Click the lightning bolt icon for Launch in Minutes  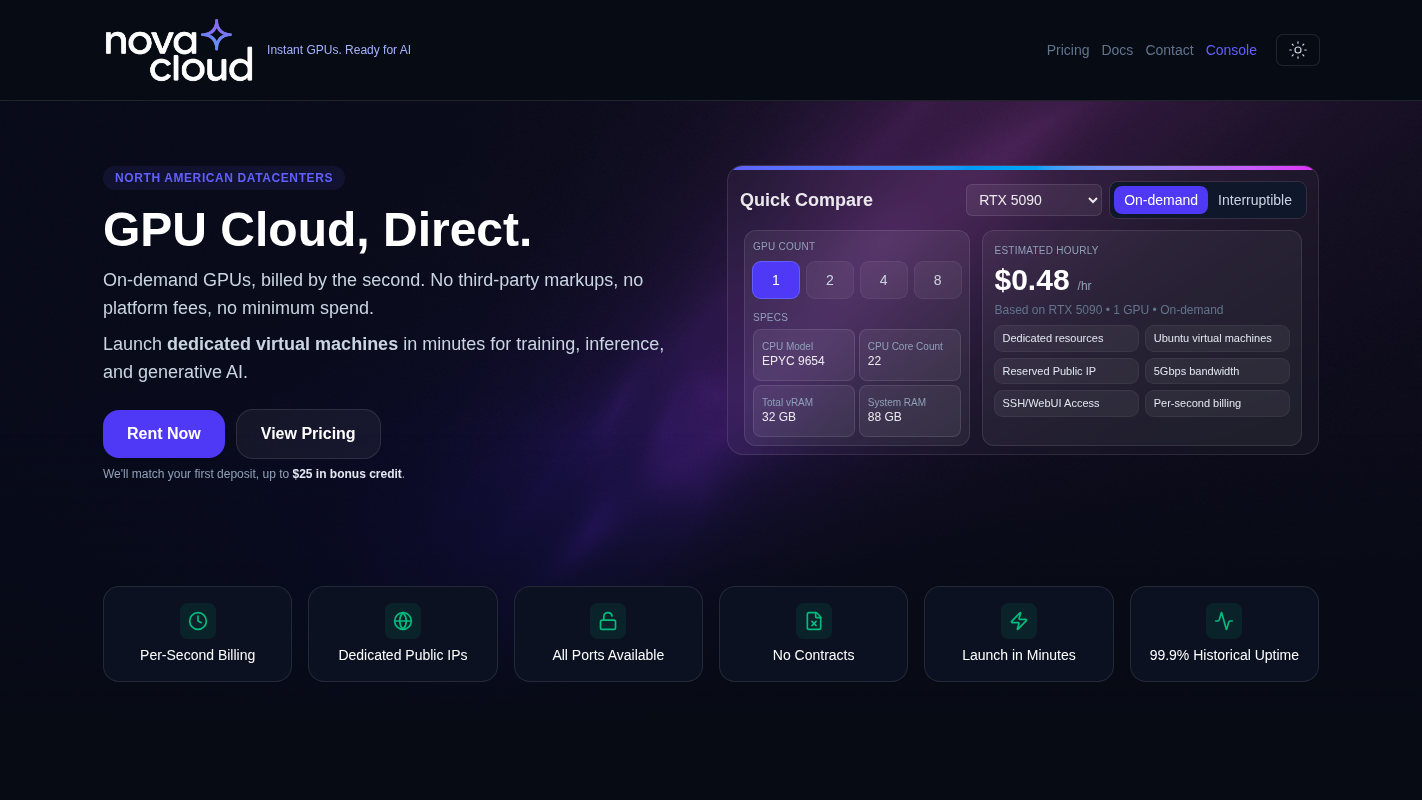[x=1019, y=621]
